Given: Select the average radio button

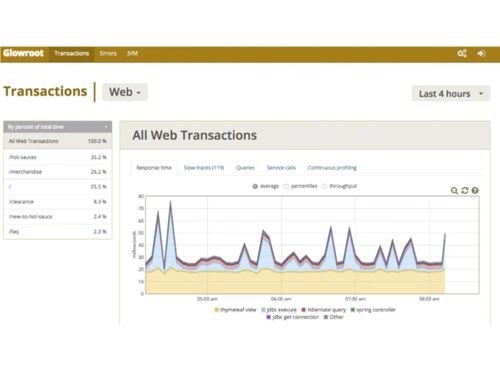Looking at the screenshot, I should (x=255, y=186).
